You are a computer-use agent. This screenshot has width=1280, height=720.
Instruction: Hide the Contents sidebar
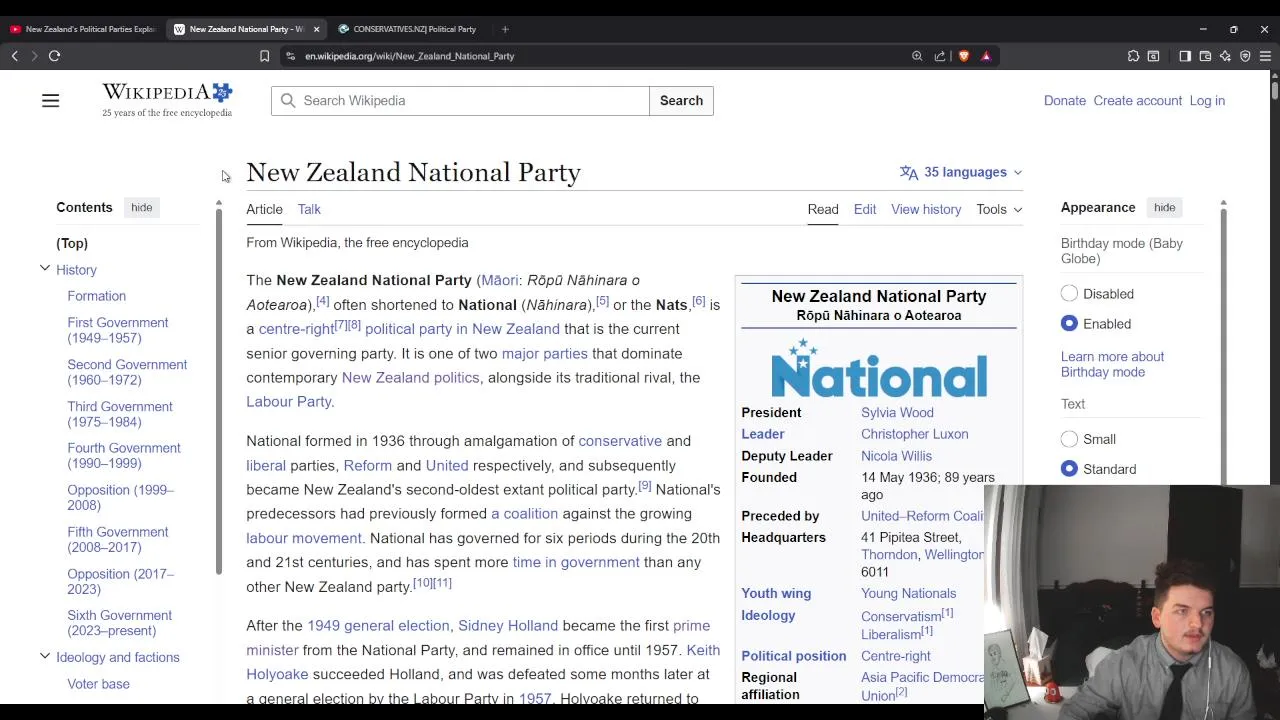click(x=141, y=207)
